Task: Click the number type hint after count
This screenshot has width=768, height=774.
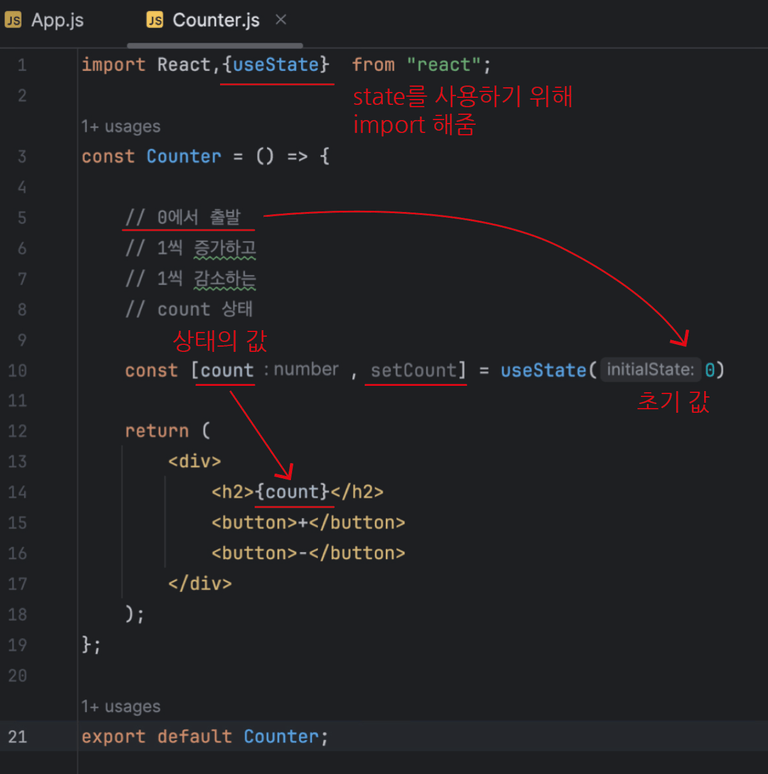Action: (x=301, y=369)
